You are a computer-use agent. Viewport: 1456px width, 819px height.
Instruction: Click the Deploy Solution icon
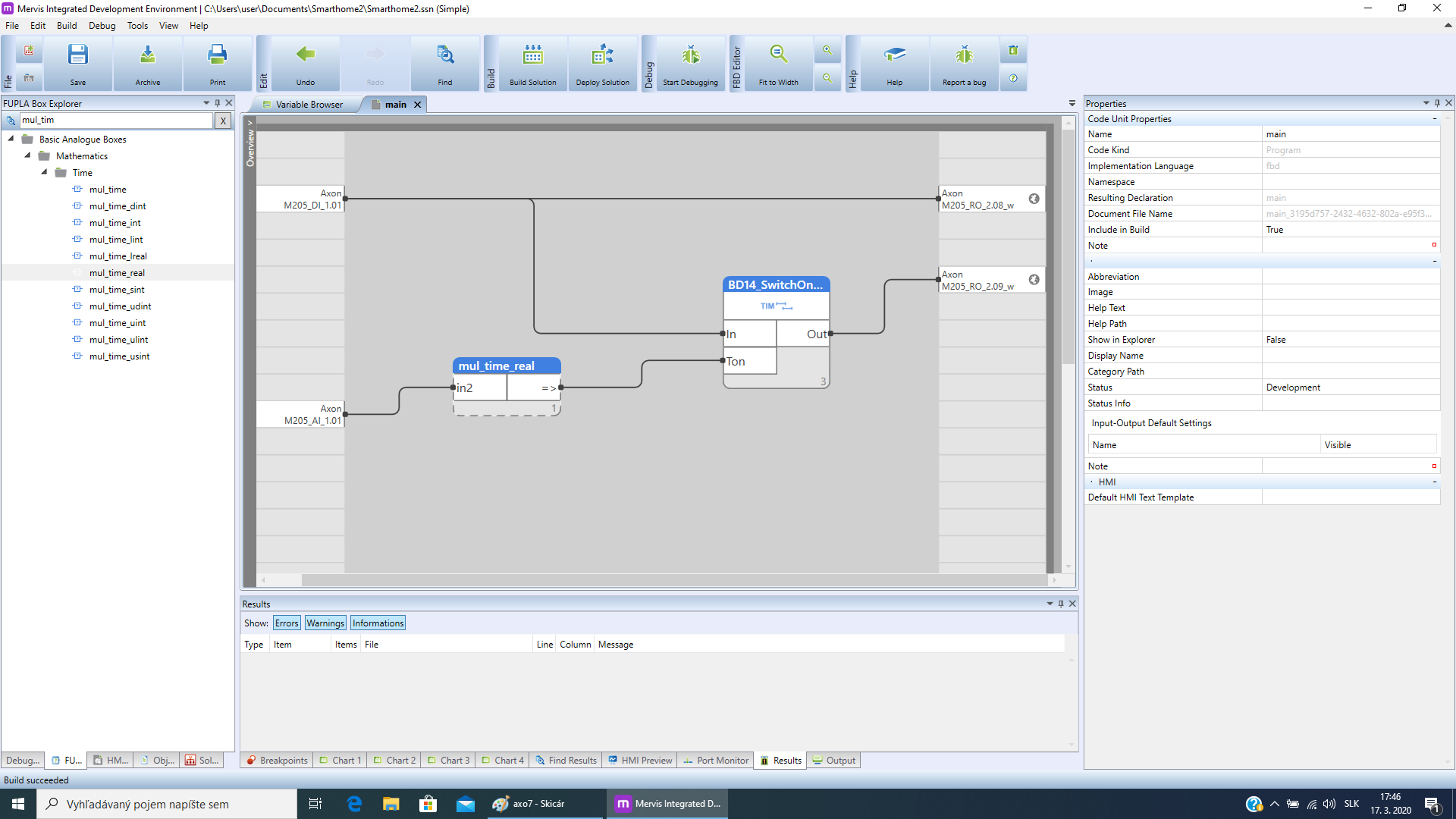point(602,55)
